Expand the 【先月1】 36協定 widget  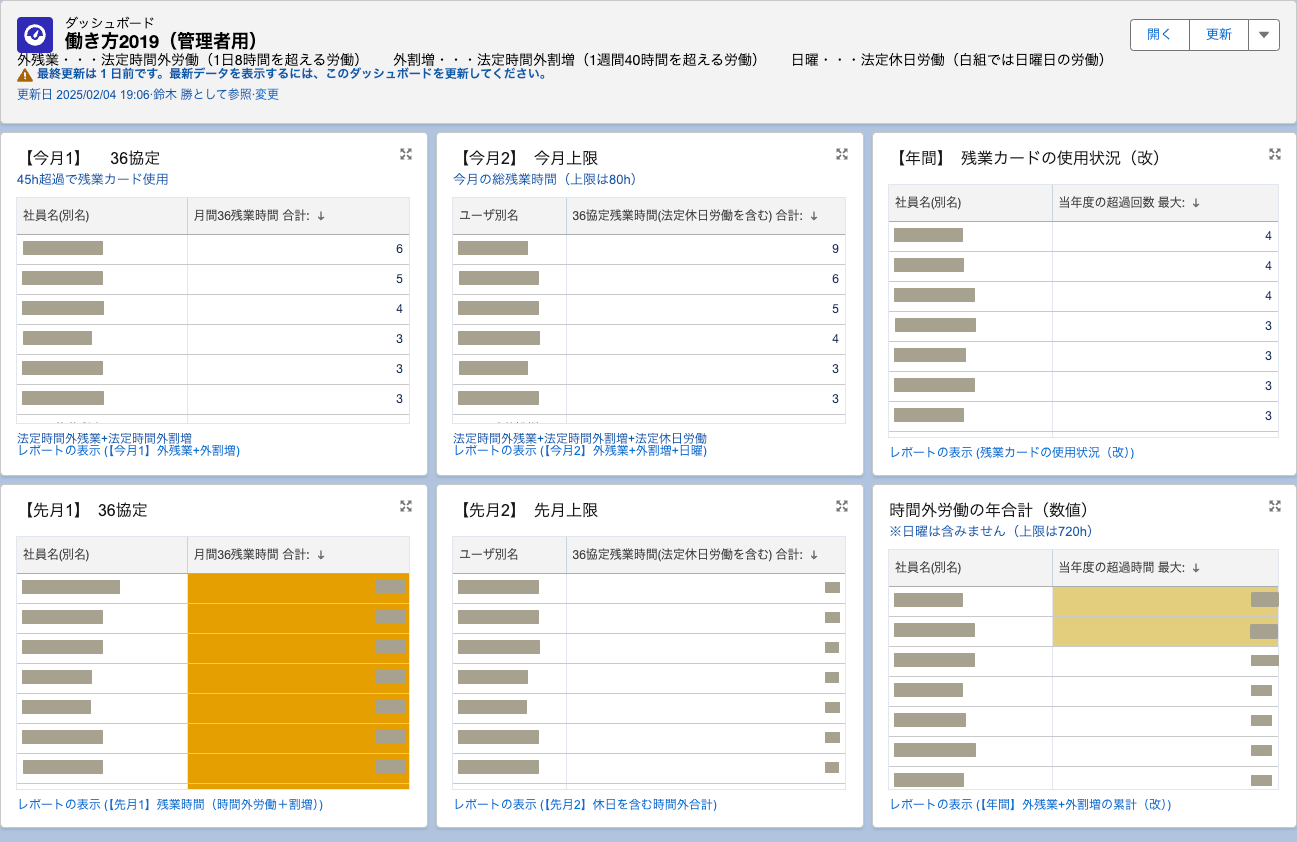[x=406, y=506]
